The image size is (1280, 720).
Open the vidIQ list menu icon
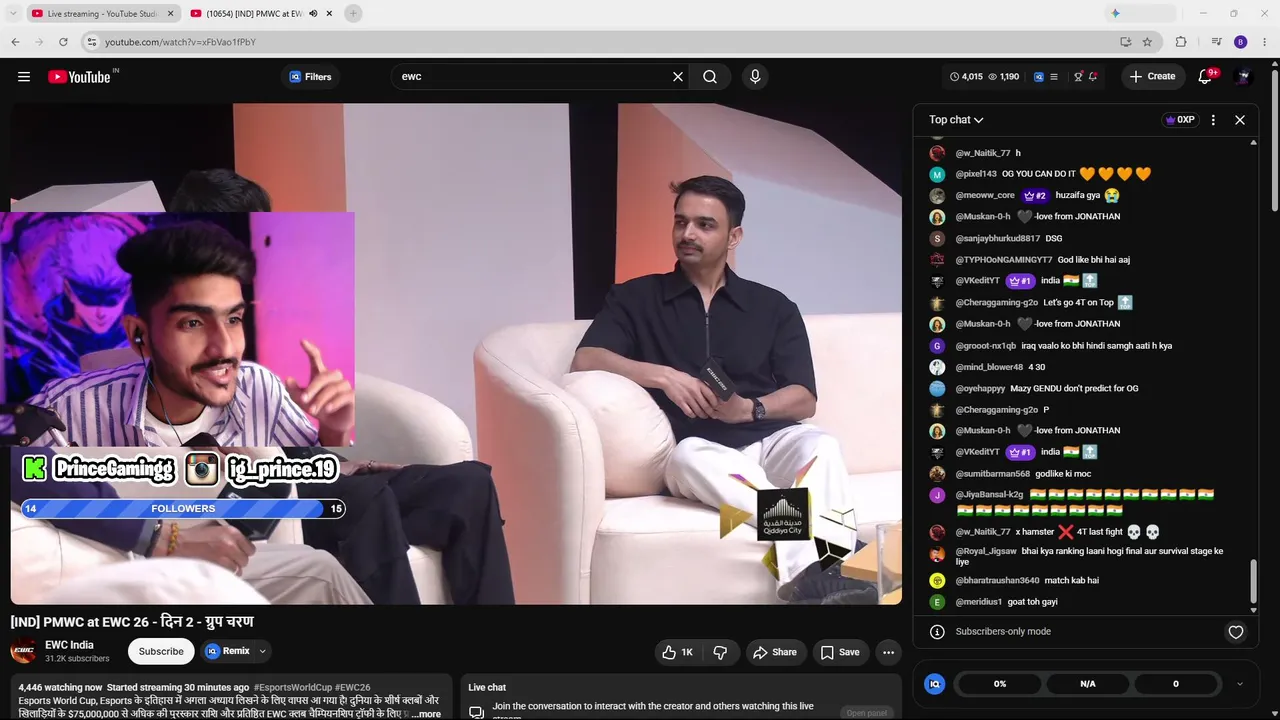(x=1053, y=77)
